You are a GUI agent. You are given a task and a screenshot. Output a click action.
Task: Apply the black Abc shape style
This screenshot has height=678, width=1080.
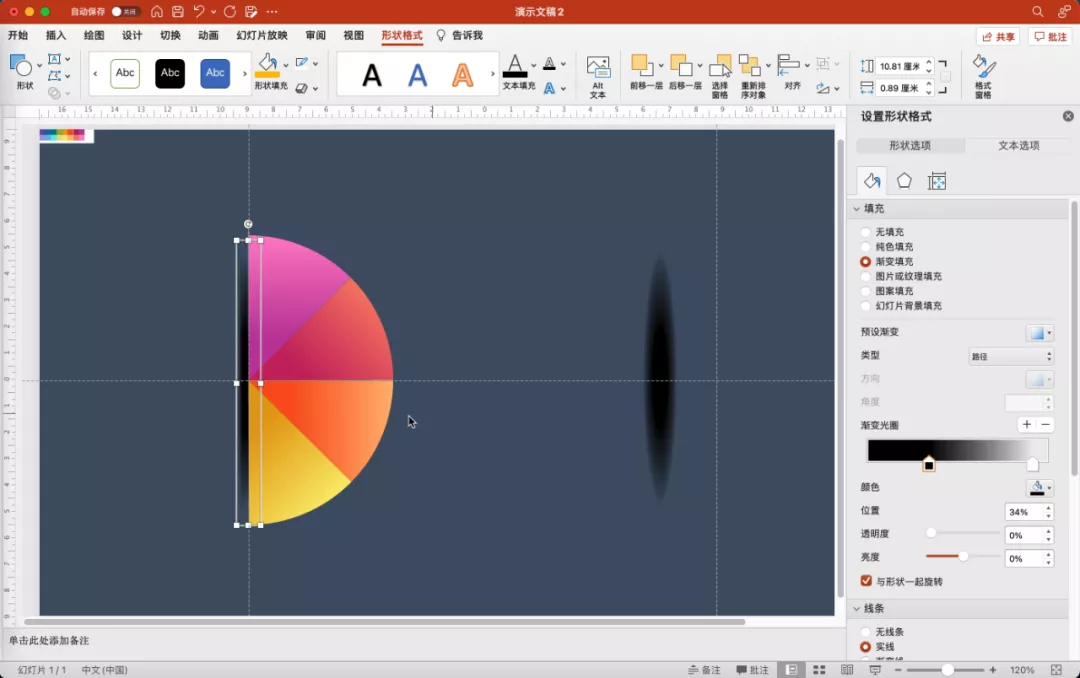(x=170, y=73)
